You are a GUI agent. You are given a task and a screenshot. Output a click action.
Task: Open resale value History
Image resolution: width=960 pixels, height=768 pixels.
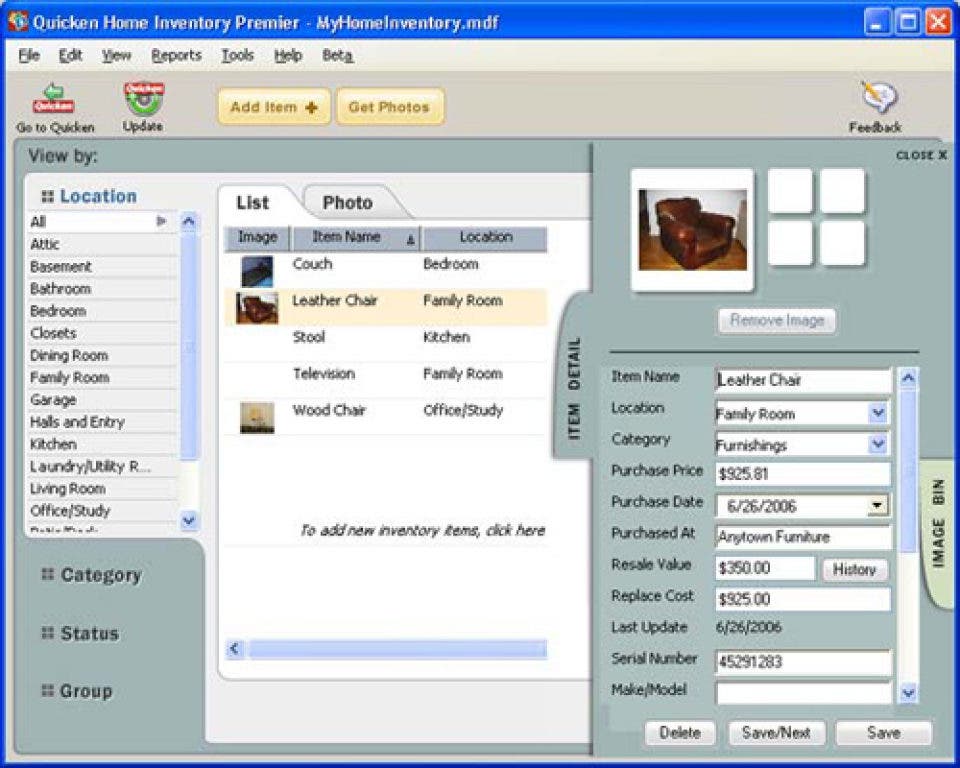click(x=853, y=570)
